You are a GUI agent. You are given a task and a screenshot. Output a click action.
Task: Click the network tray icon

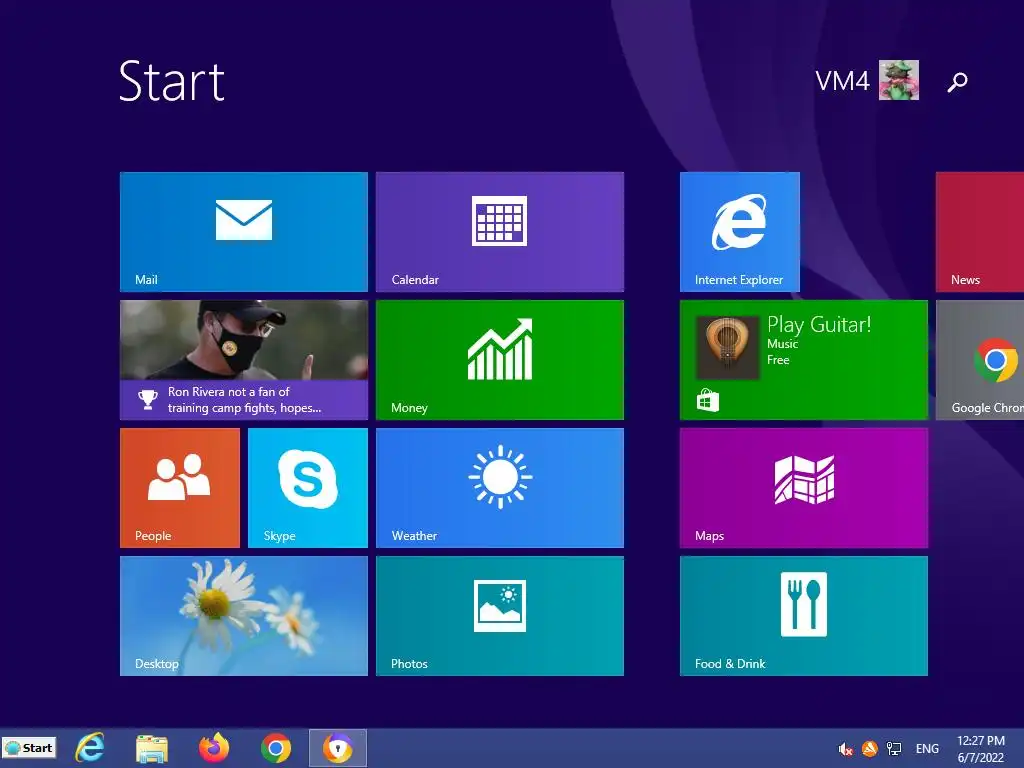[893, 748]
